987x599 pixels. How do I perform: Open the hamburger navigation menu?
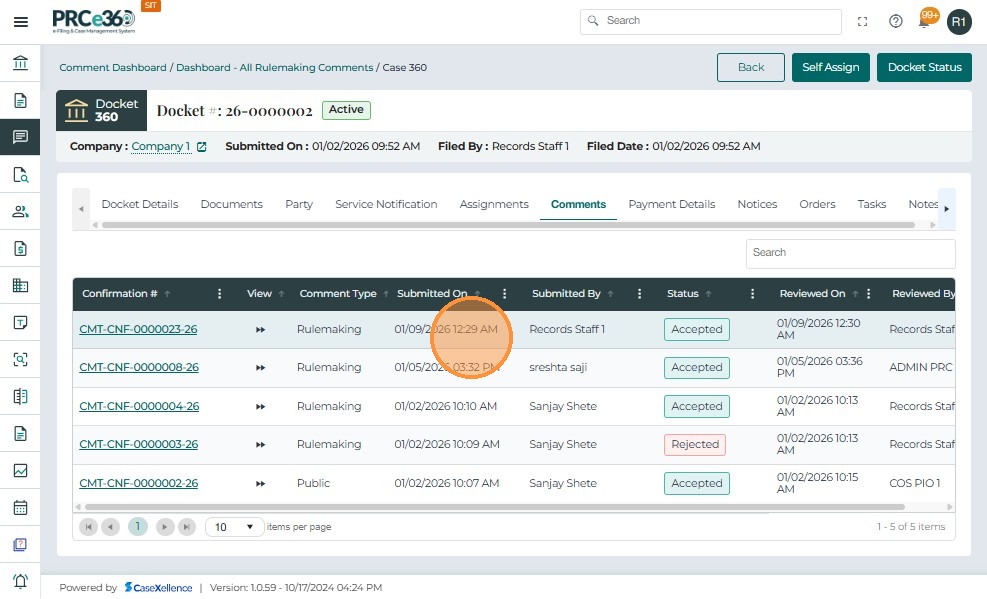(20, 21)
